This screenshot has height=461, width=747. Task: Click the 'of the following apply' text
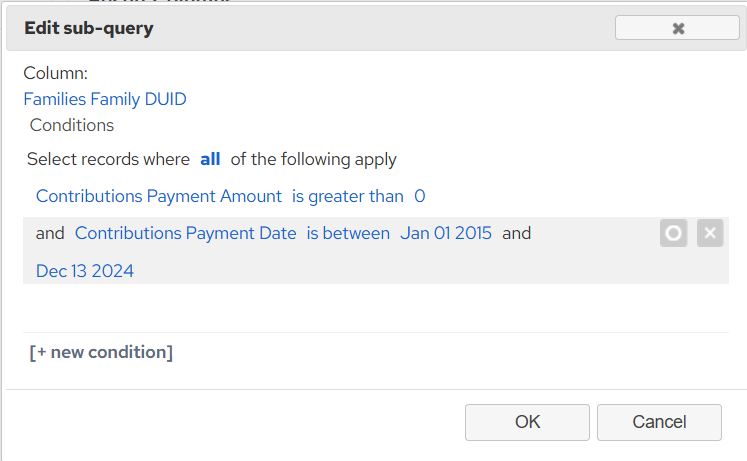pos(313,159)
